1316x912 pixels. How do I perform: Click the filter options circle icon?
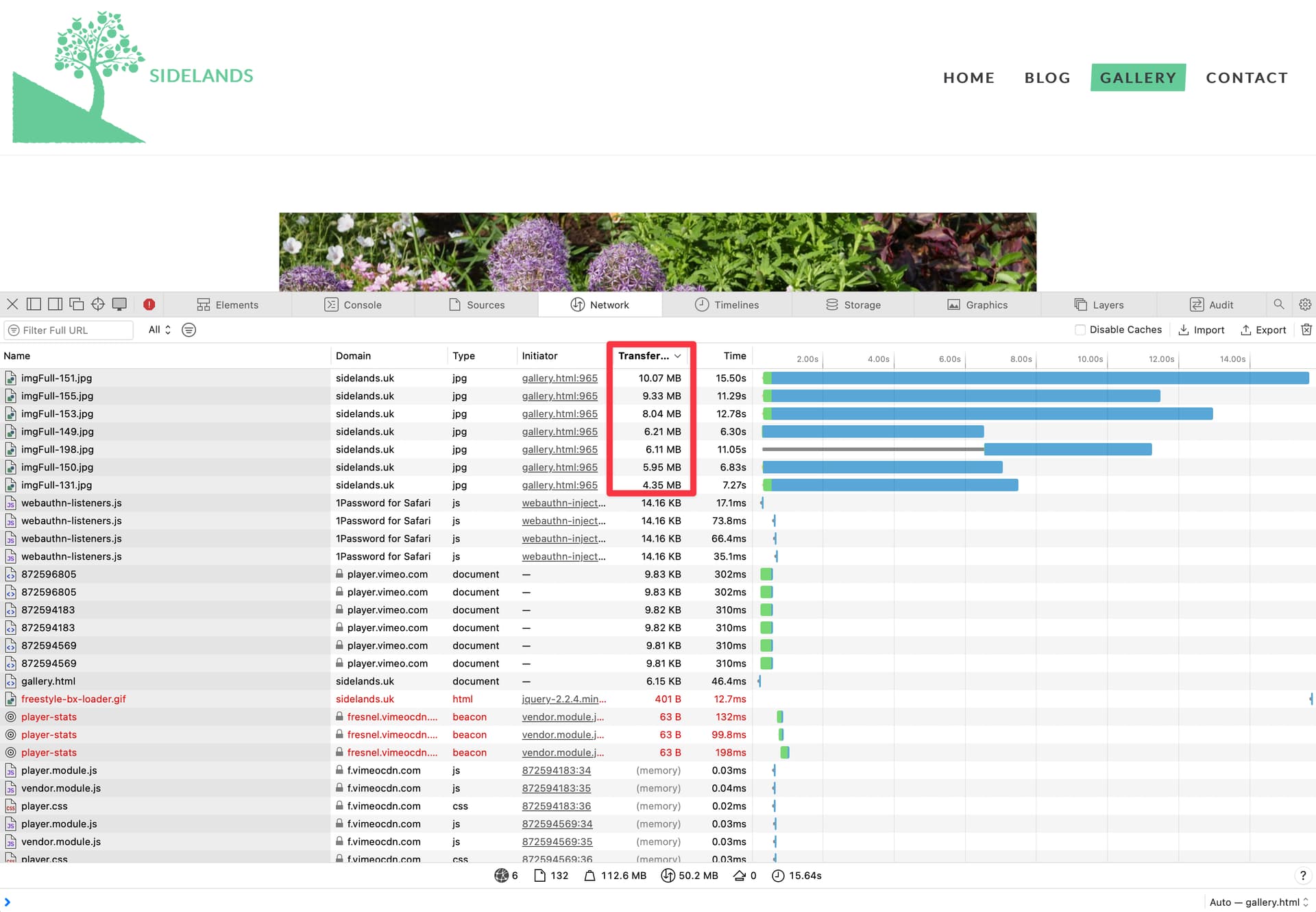click(x=188, y=330)
